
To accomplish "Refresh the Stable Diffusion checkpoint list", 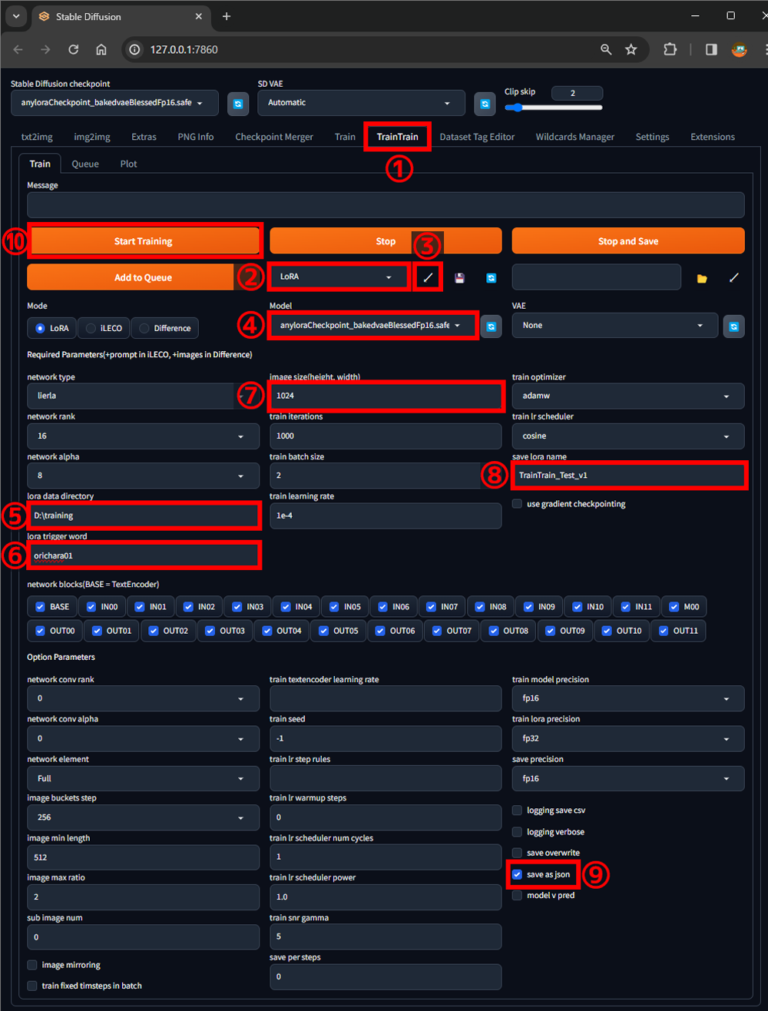I will [x=238, y=103].
